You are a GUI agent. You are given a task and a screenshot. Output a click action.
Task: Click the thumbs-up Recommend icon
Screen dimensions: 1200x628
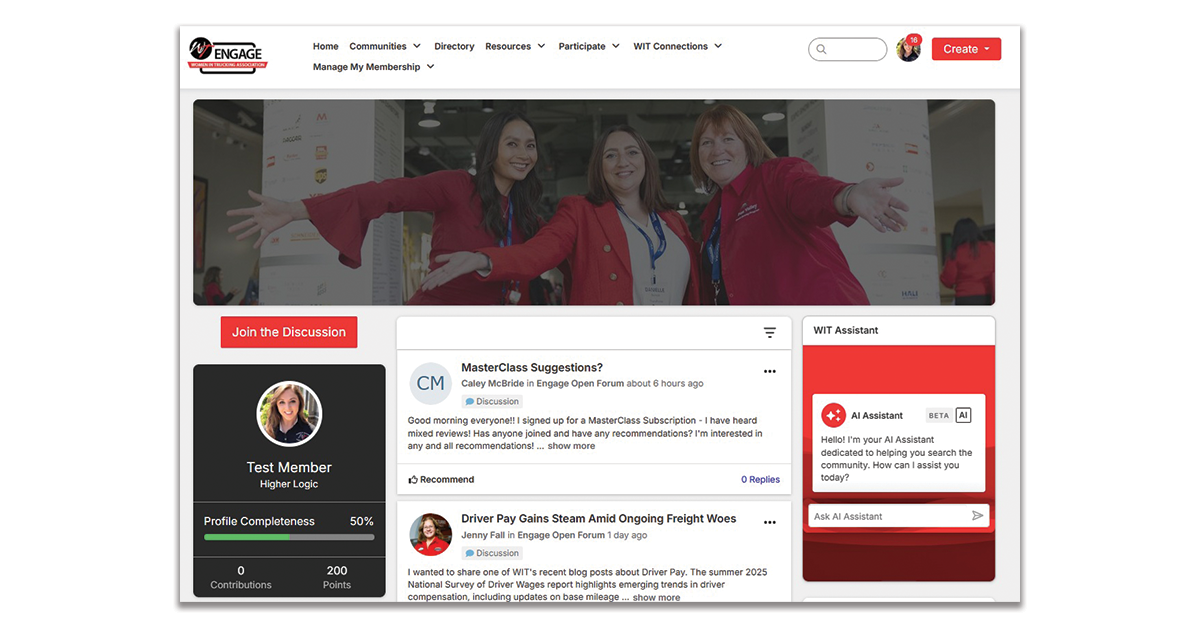point(414,479)
